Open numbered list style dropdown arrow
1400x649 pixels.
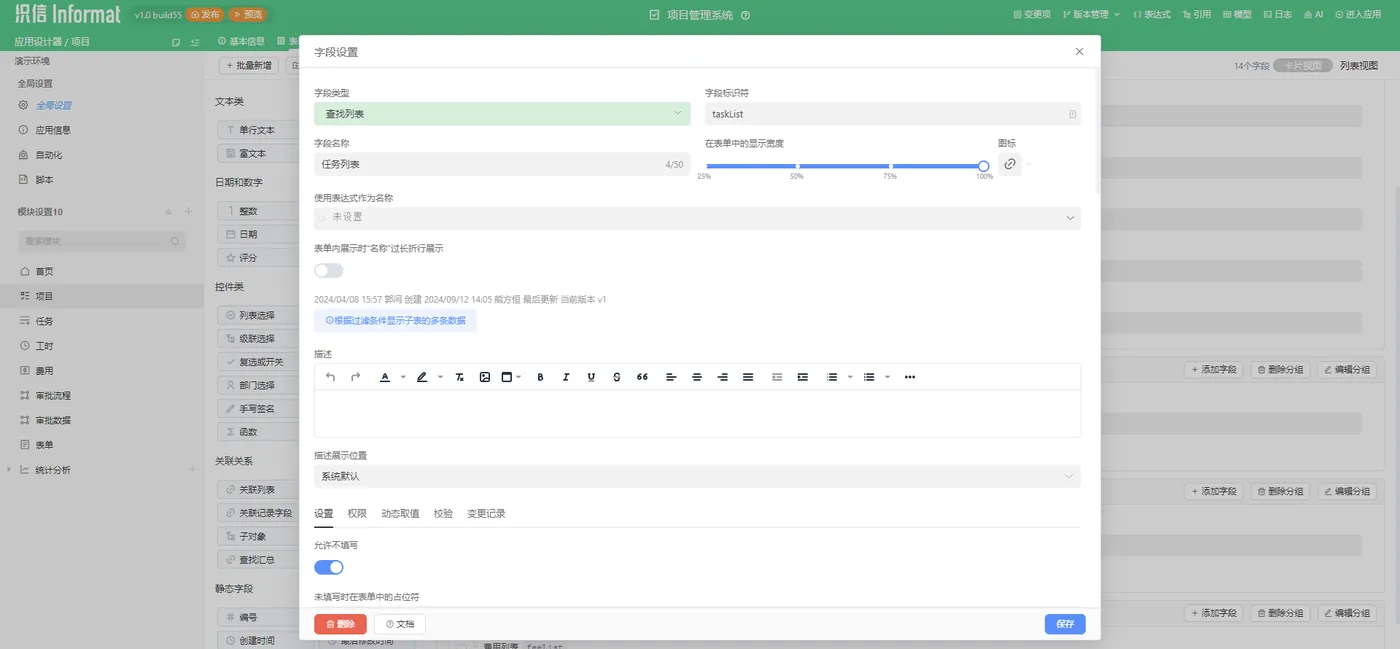850,377
